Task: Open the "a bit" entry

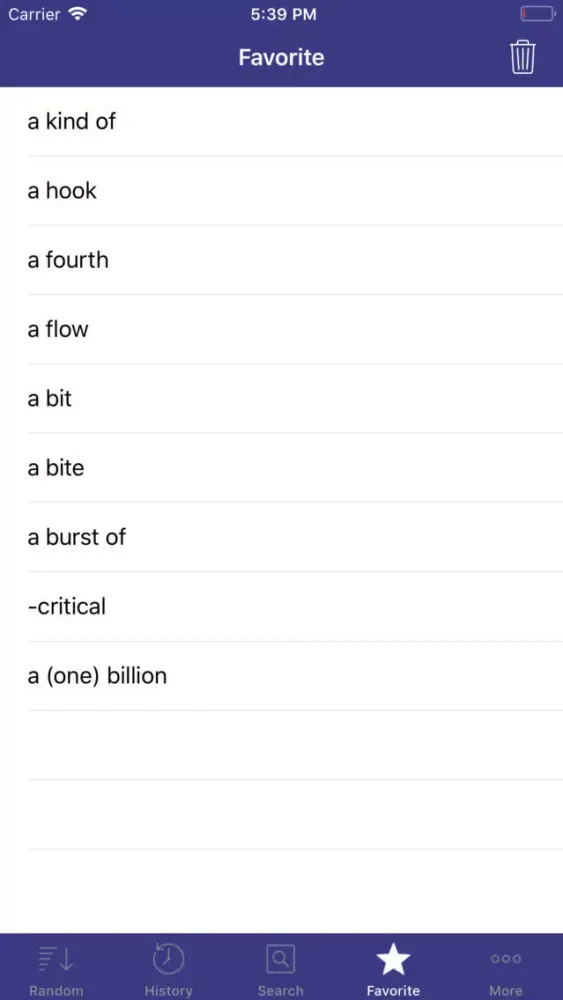Action: [281, 399]
